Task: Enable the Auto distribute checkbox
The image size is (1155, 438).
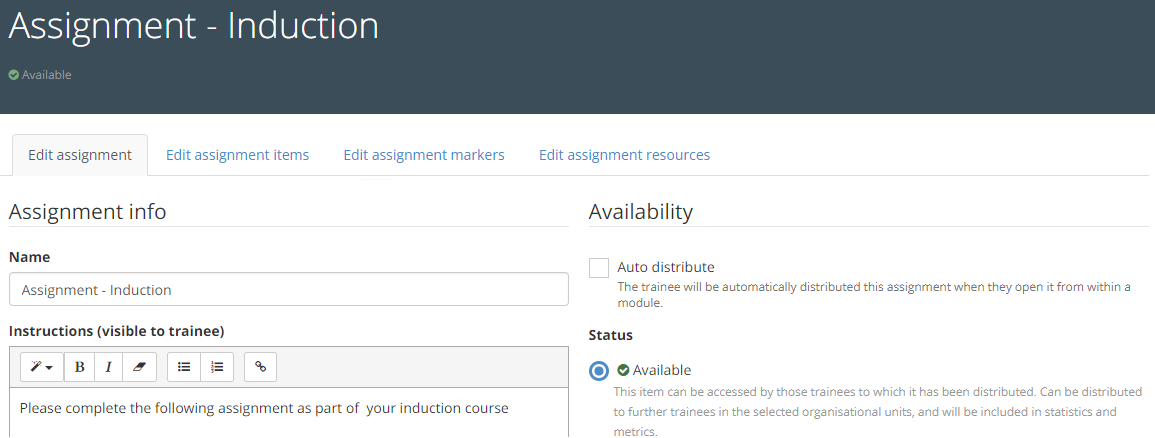Action: [599, 268]
